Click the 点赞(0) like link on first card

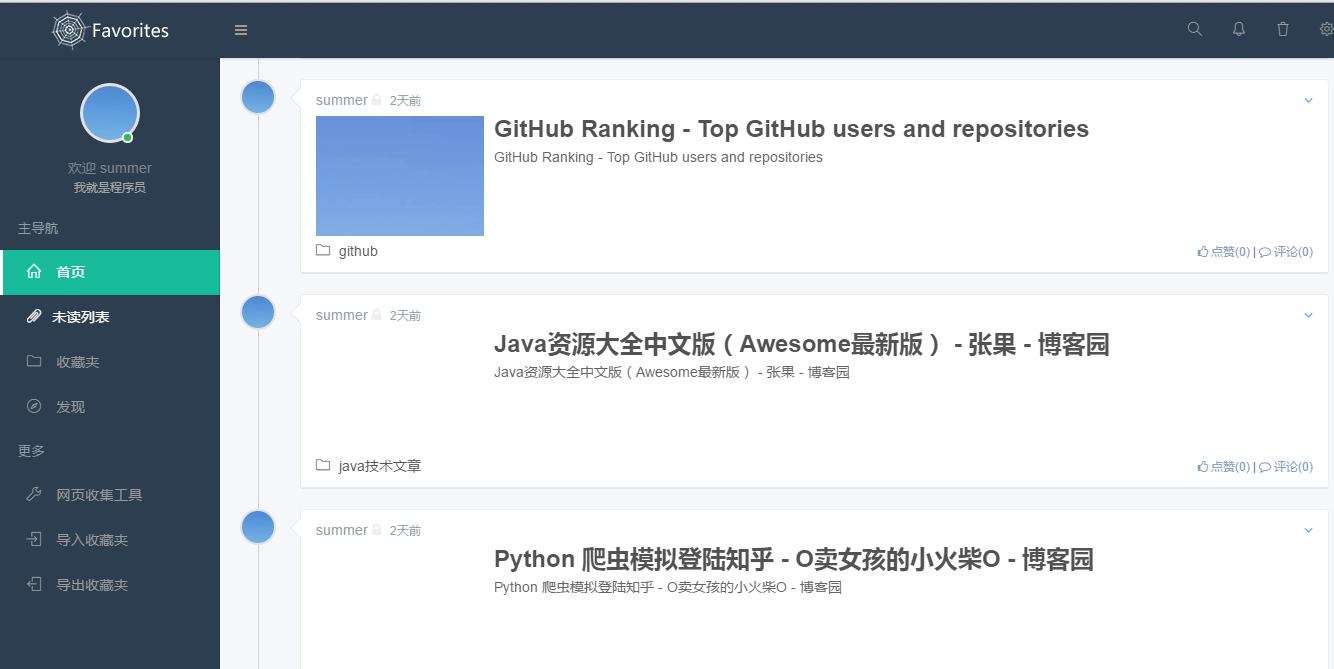point(1222,251)
